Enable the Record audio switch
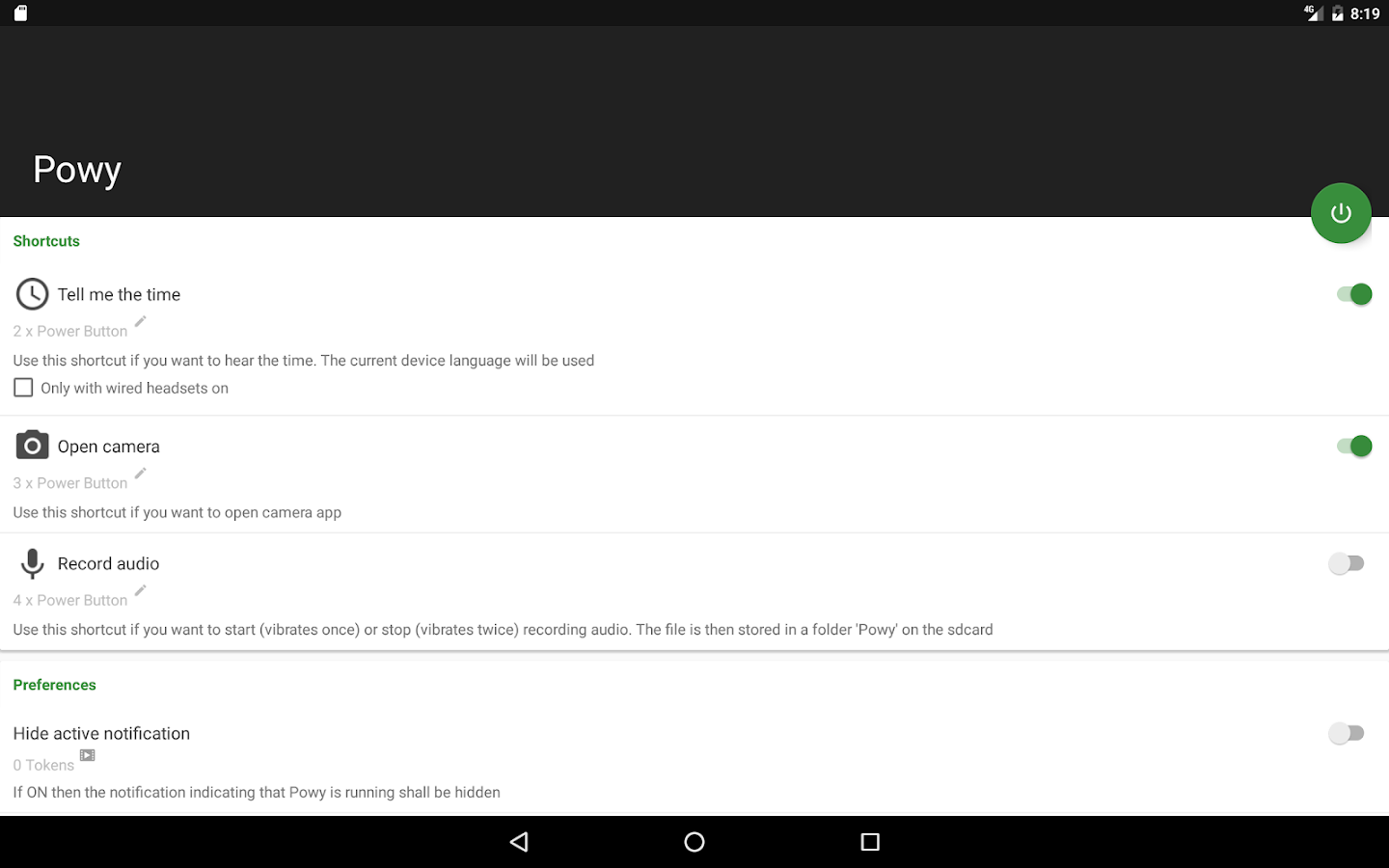The image size is (1389, 868). (1347, 563)
